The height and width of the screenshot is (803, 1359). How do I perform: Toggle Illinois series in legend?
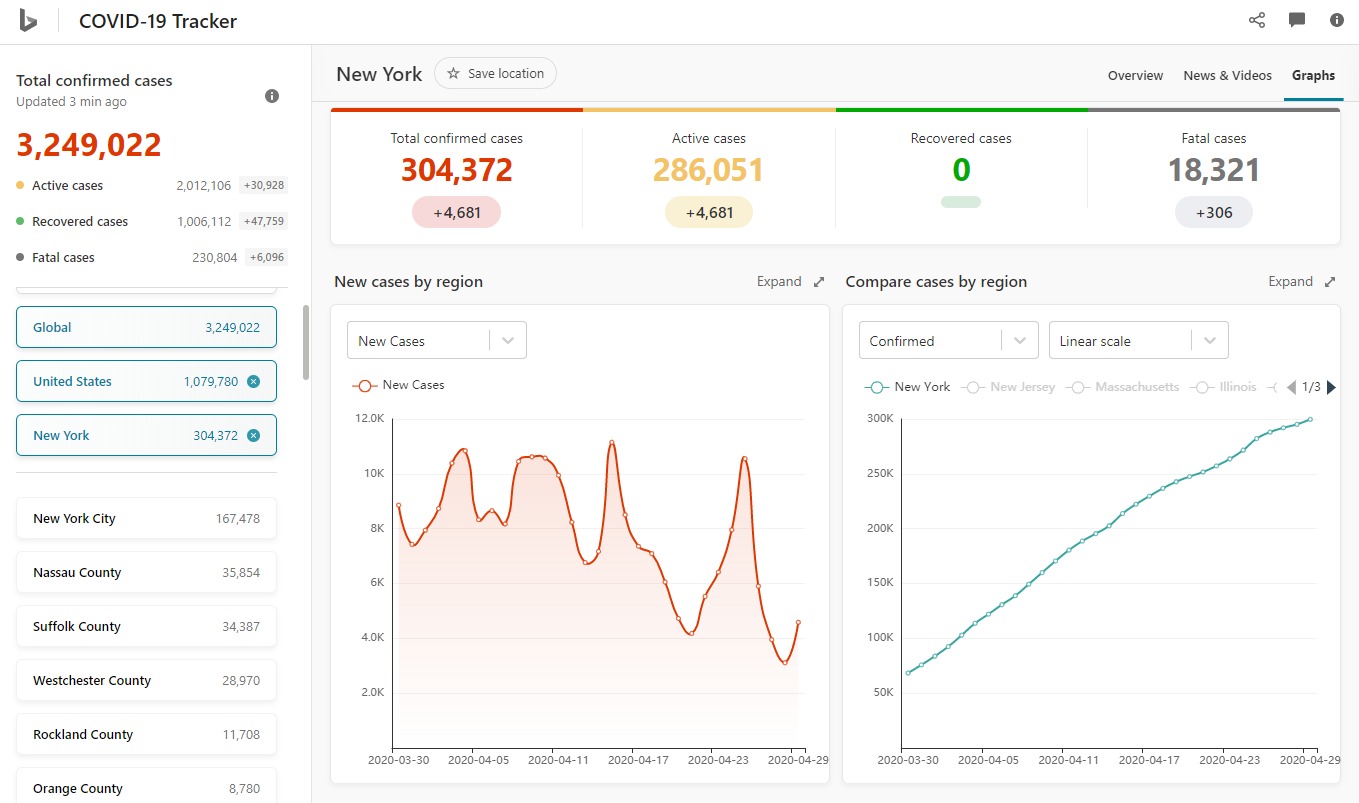pyautogui.click(x=1225, y=387)
